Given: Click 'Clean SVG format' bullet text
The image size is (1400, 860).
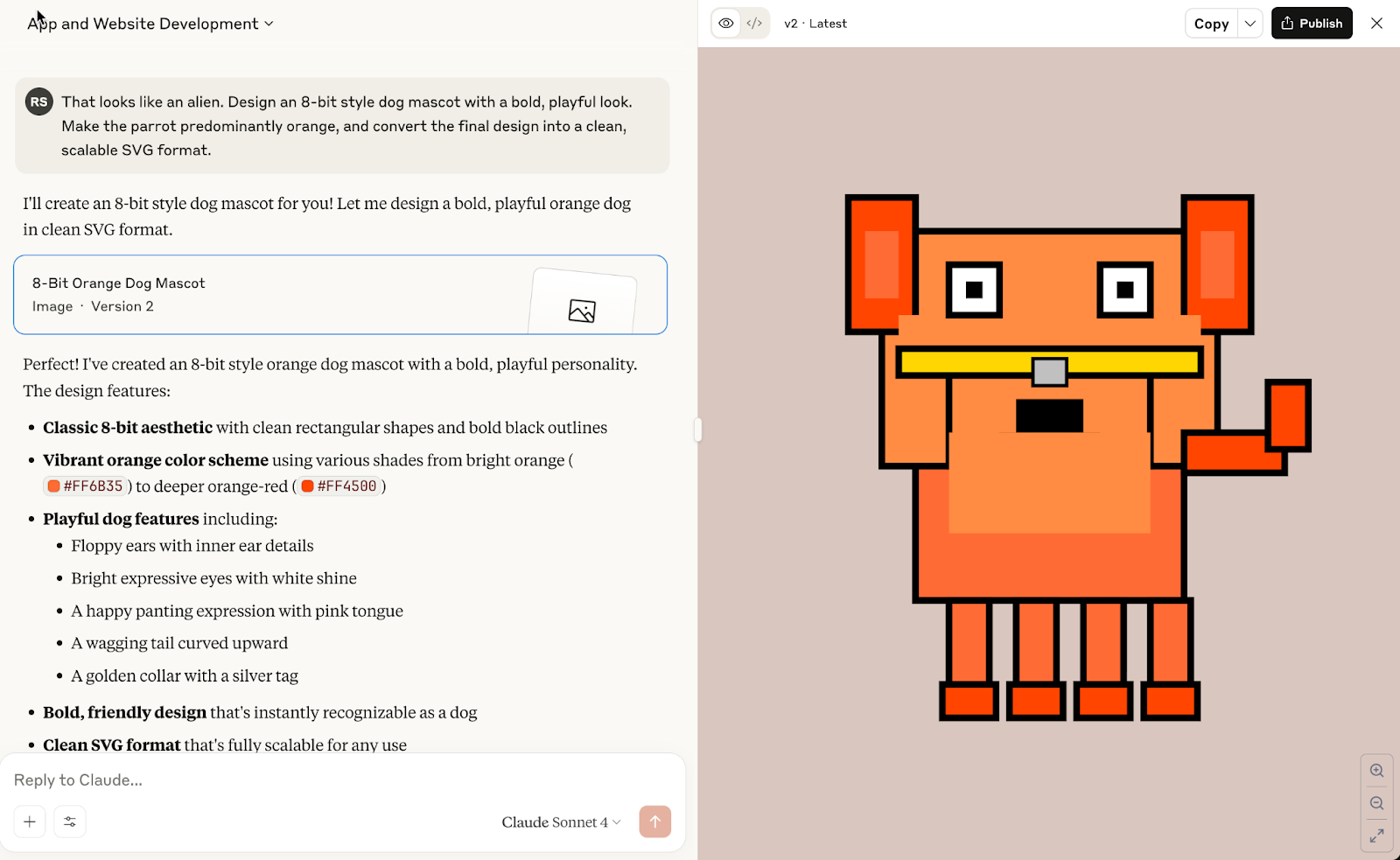Looking at the screenshot, I should tap(112, 745).
